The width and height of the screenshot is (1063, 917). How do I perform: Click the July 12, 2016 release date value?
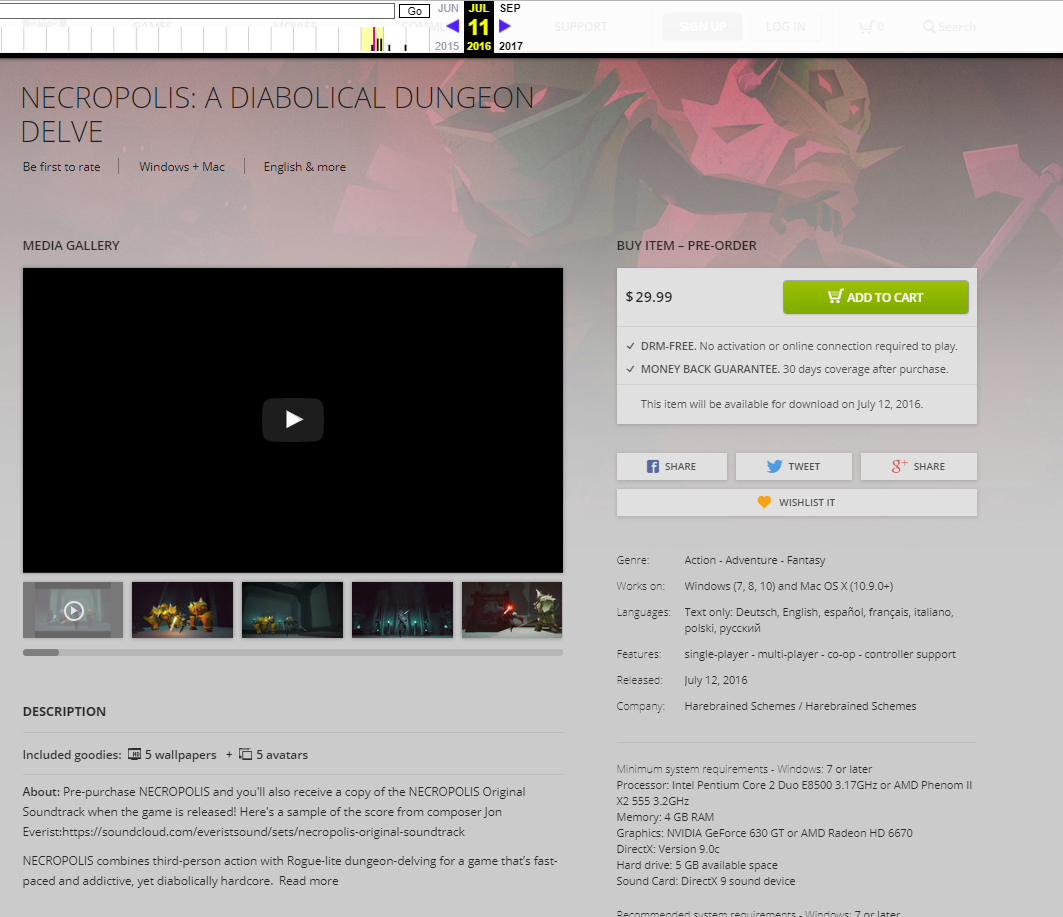pyautogui.click(x=716, y=680)
